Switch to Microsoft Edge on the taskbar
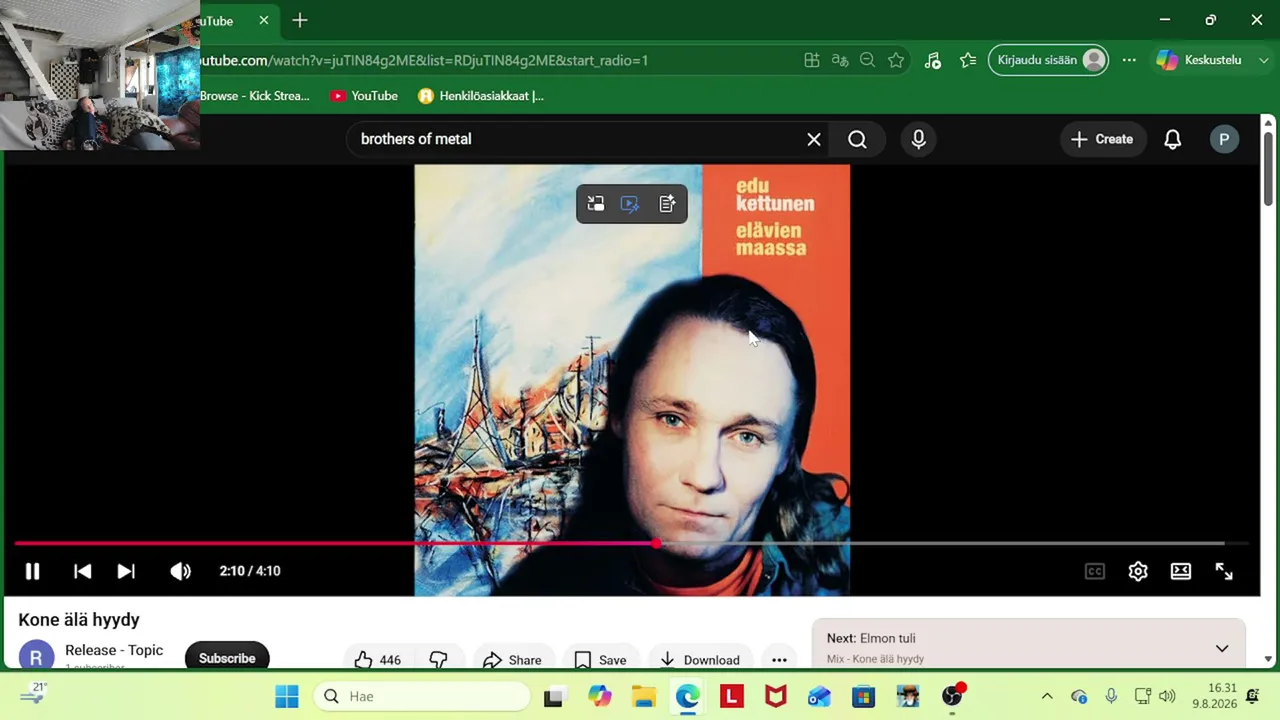The image size is (1280, 720). click(688, 696)
